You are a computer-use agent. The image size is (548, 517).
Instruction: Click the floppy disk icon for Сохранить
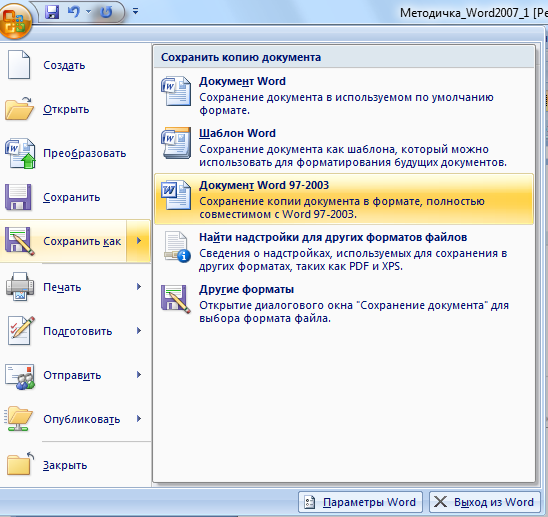point(18,197)
